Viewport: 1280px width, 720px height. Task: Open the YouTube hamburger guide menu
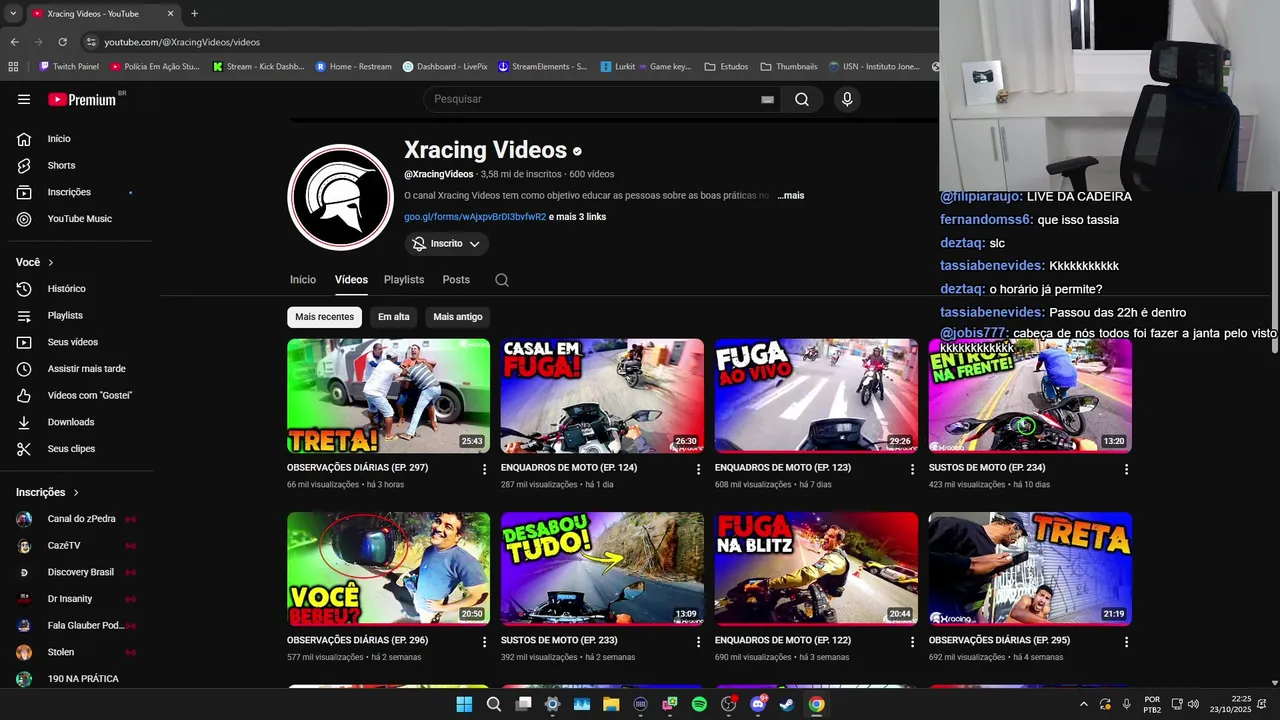(24, 99)
